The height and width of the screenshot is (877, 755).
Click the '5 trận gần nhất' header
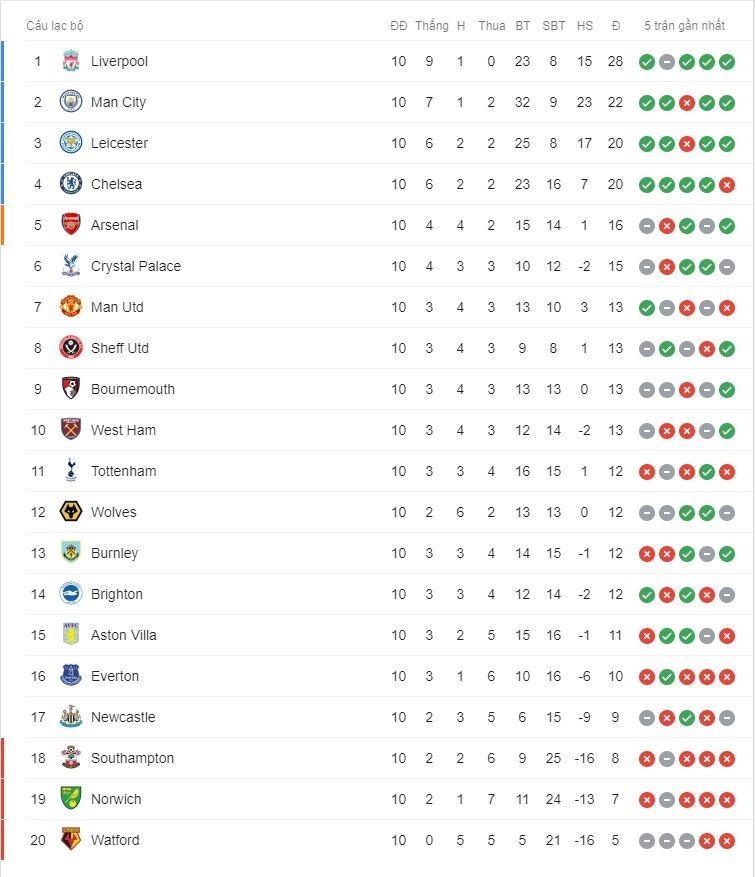685,26
